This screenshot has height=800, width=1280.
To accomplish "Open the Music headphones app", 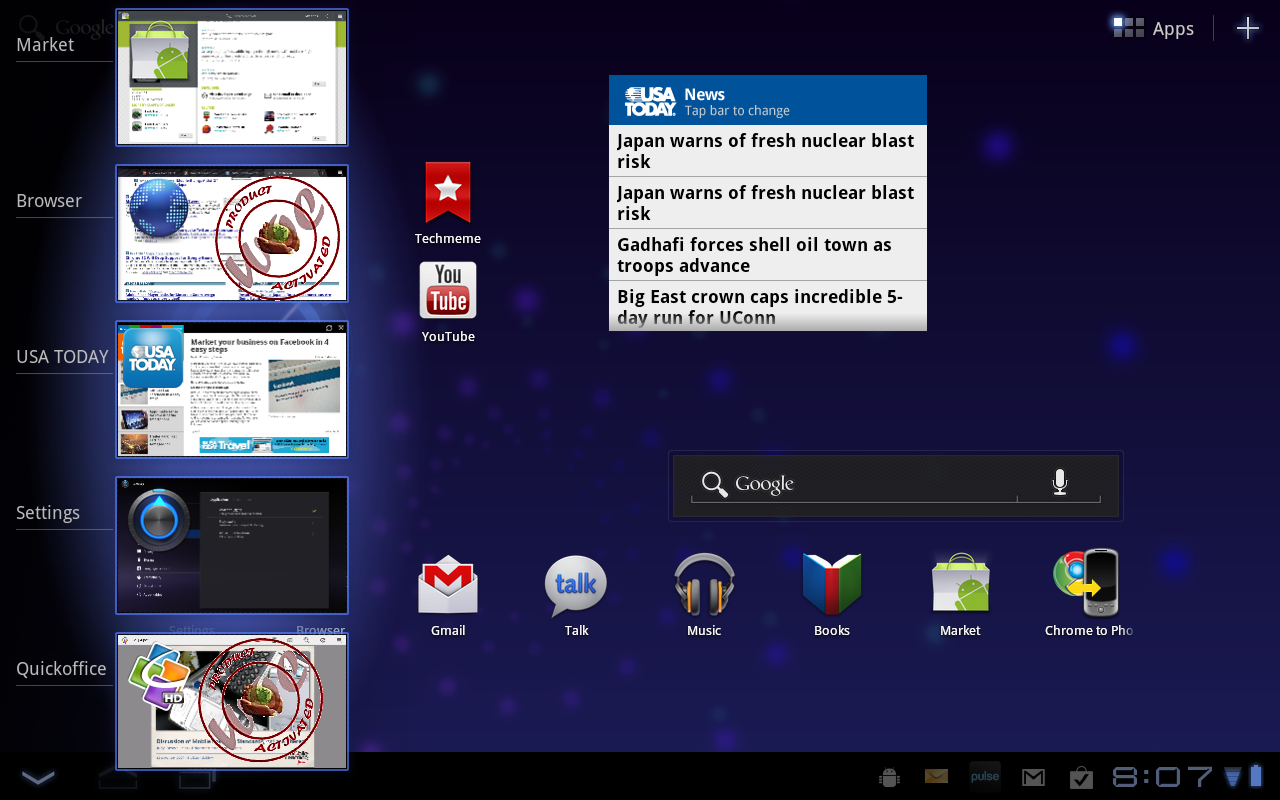I will 704,584.
